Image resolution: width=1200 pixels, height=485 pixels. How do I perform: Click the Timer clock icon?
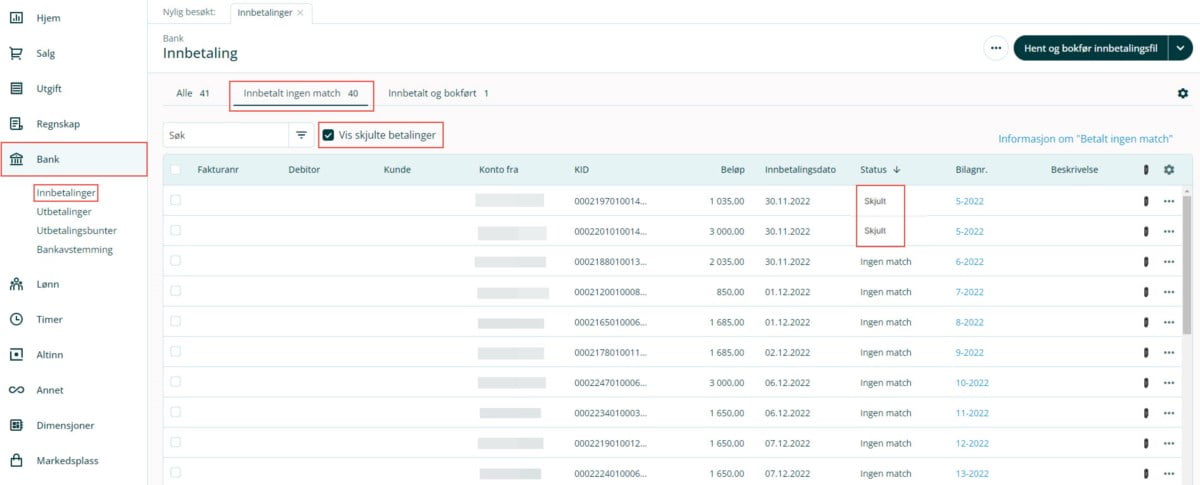[16, 320]
